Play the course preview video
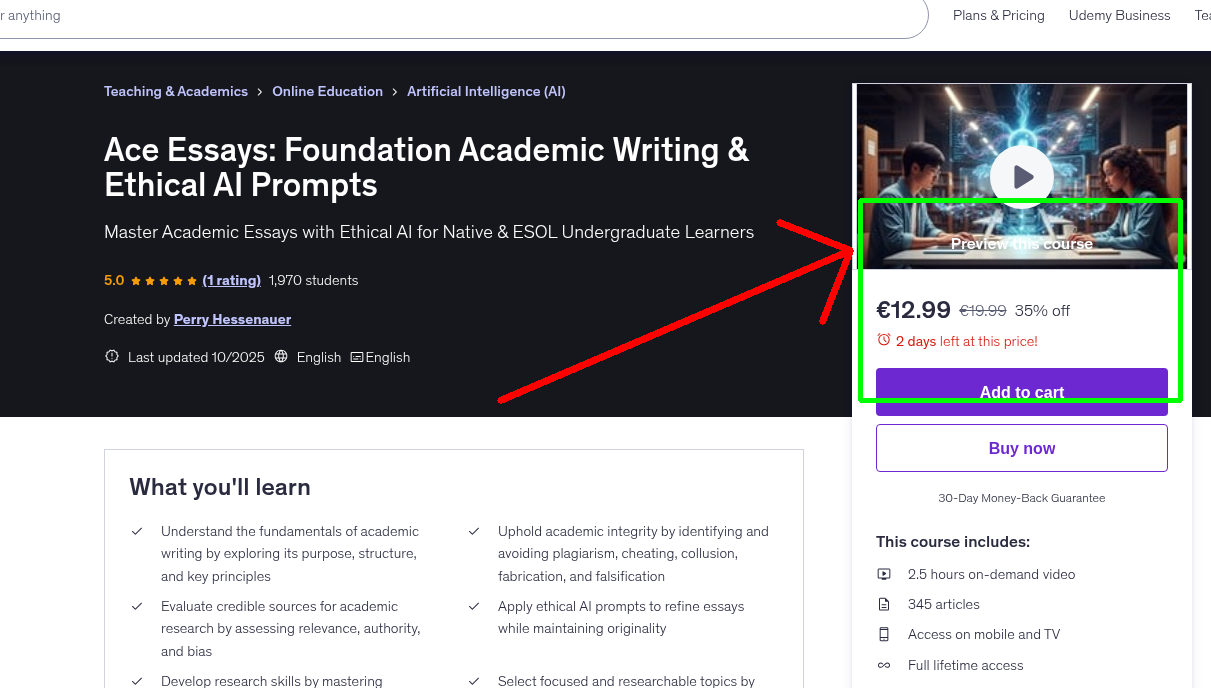1211x688 pixels. click(1021, 176)
